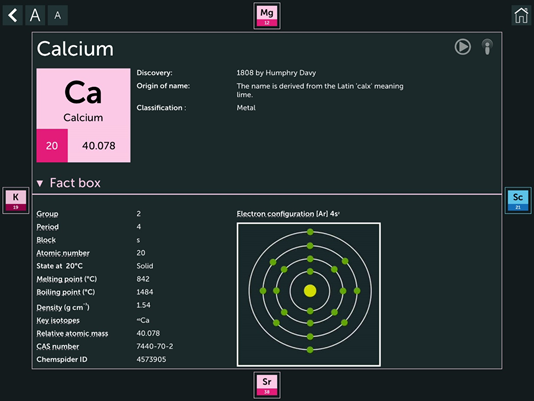Collapse the Fact box section
The height and width of the screenshot is (401, 534).
point(40,183)
